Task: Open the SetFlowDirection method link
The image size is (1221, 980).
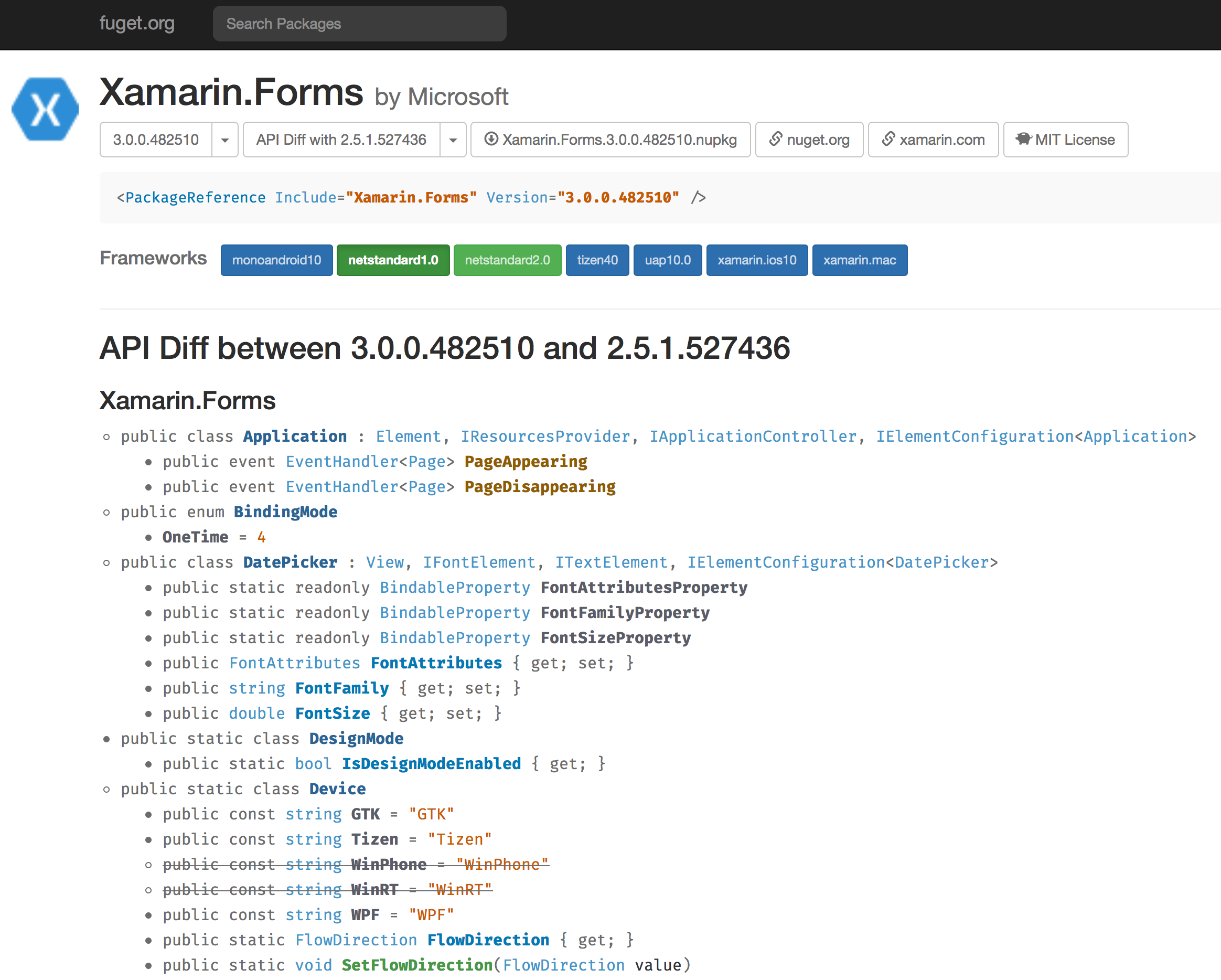Action: coord(417,965)
